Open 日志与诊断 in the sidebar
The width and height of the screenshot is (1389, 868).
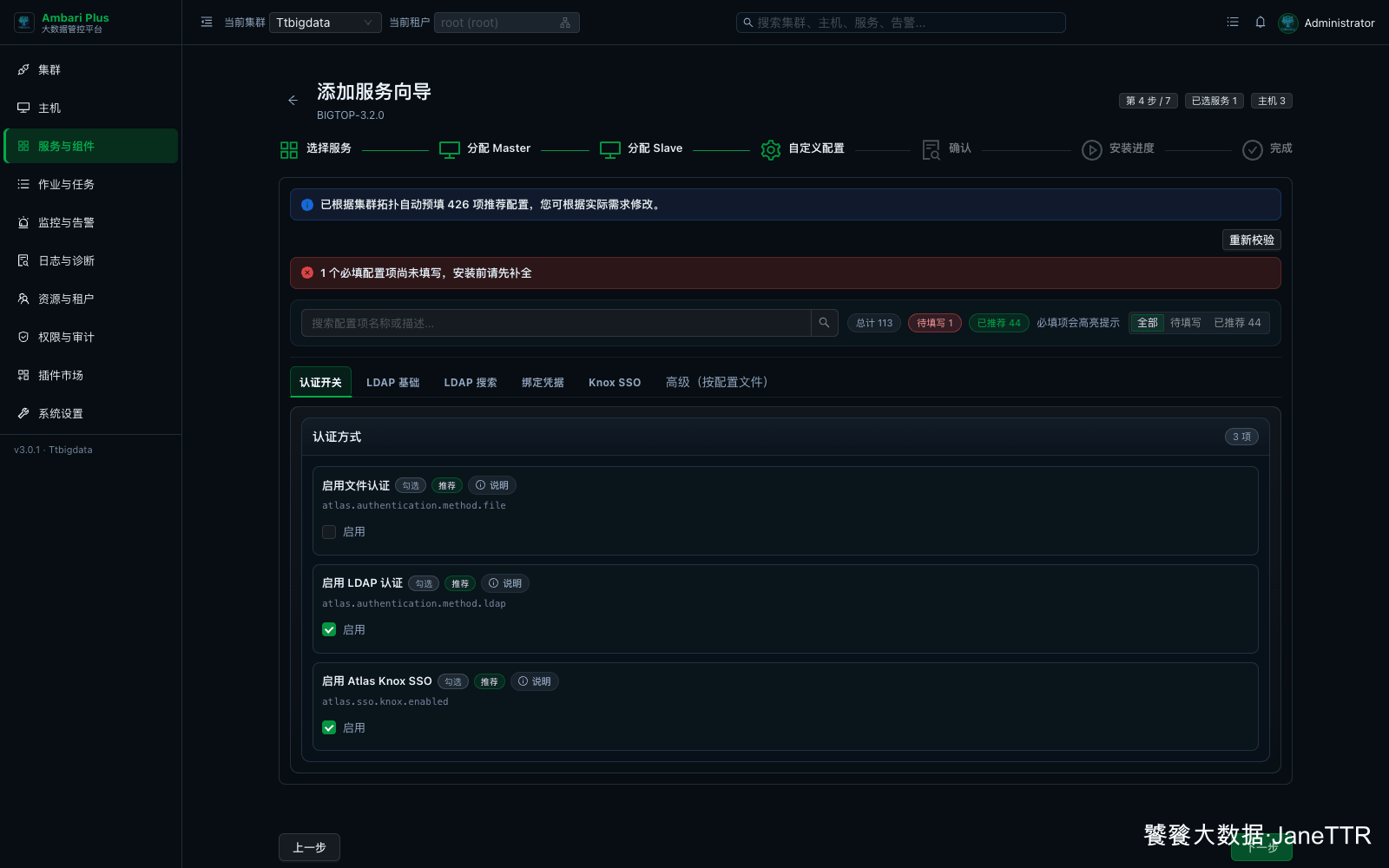point(91,260)
